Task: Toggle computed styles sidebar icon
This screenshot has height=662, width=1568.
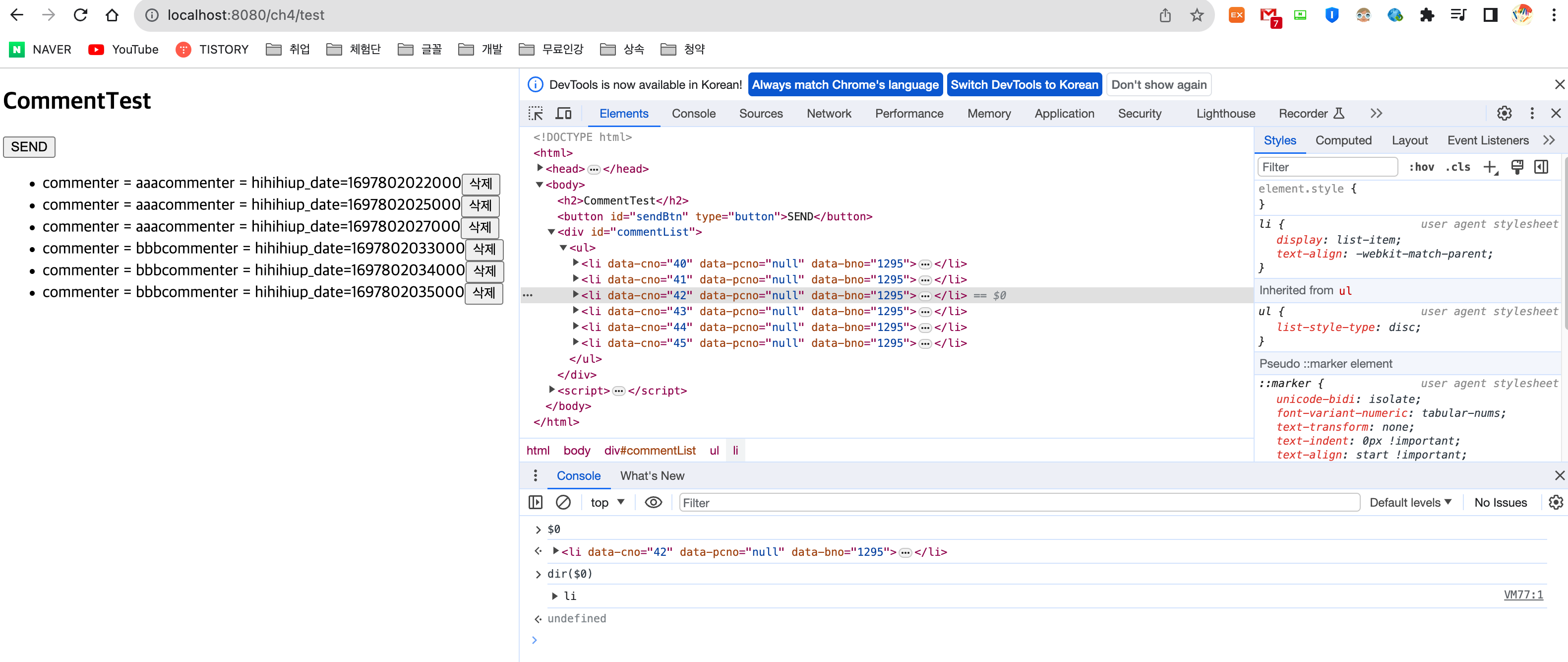Action: 1541,167
